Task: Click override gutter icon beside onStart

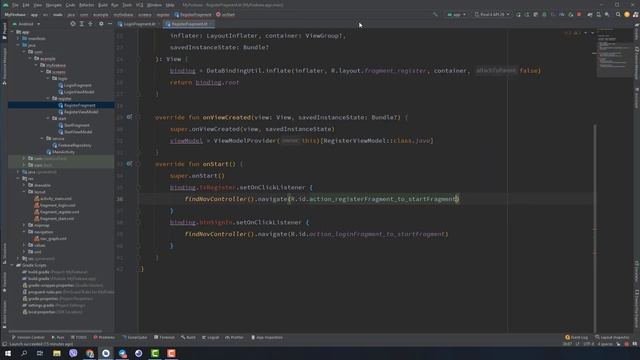Action: (129, 164)
